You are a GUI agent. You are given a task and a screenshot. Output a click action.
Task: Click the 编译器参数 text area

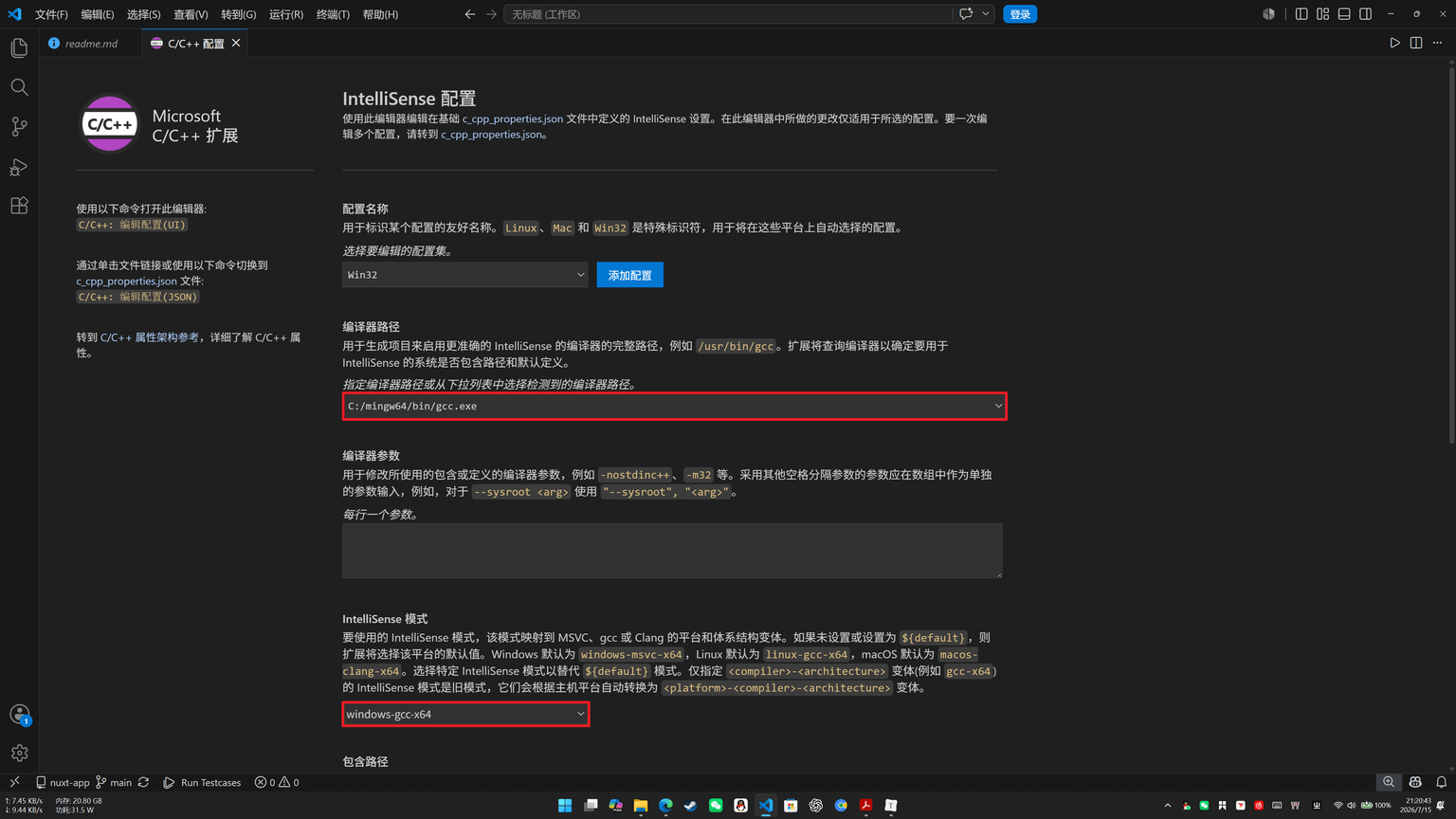point(672,551)
